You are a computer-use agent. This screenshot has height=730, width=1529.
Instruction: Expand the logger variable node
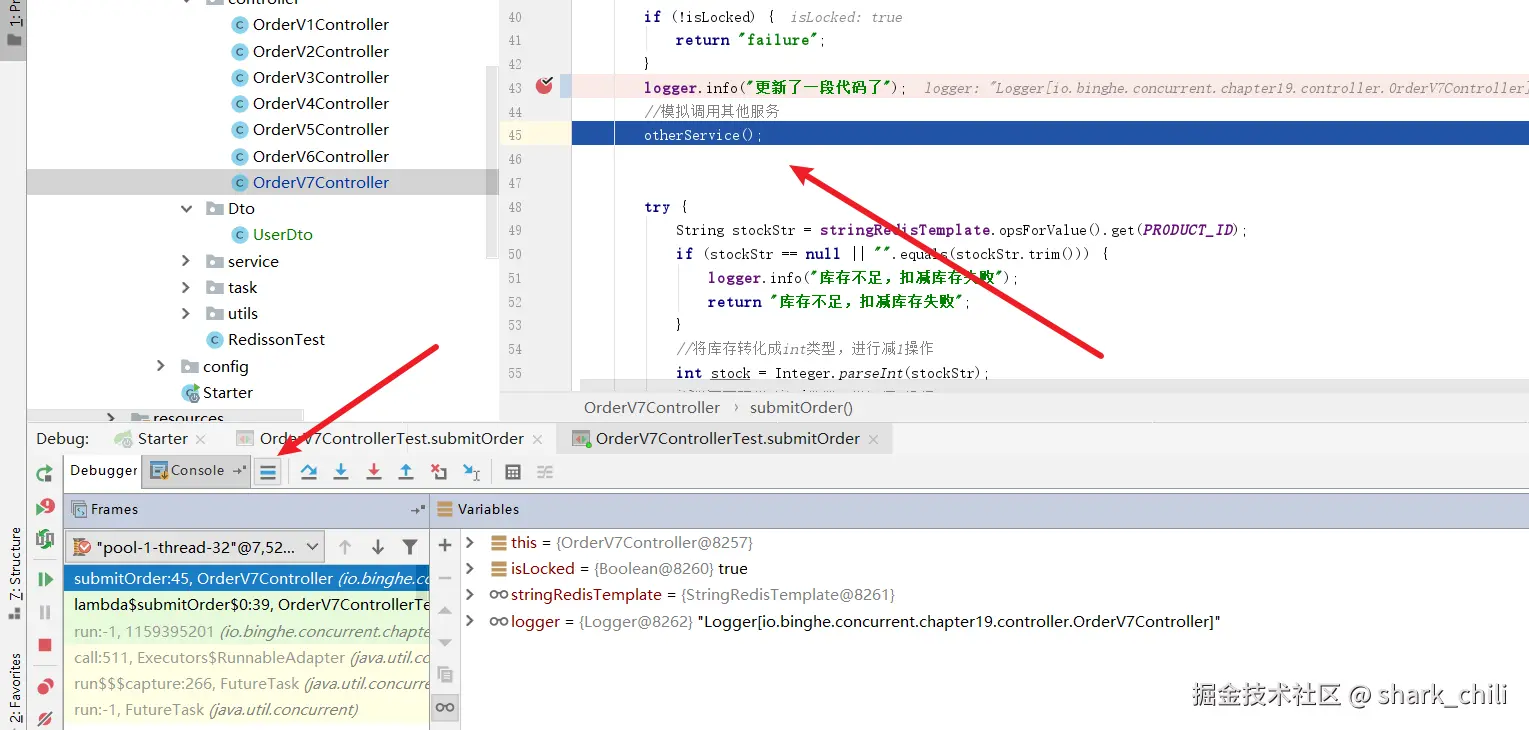470,621
